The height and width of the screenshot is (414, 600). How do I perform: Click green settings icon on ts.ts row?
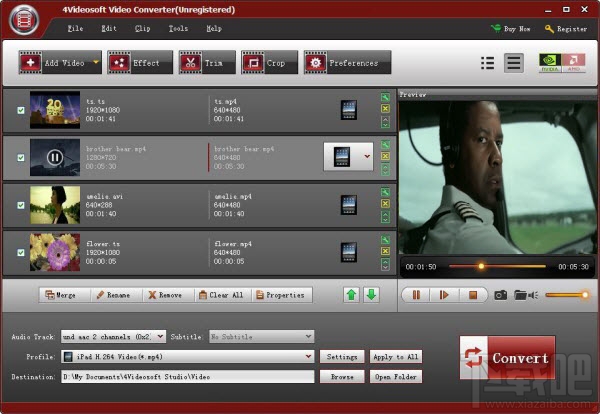tap(385, 97)
